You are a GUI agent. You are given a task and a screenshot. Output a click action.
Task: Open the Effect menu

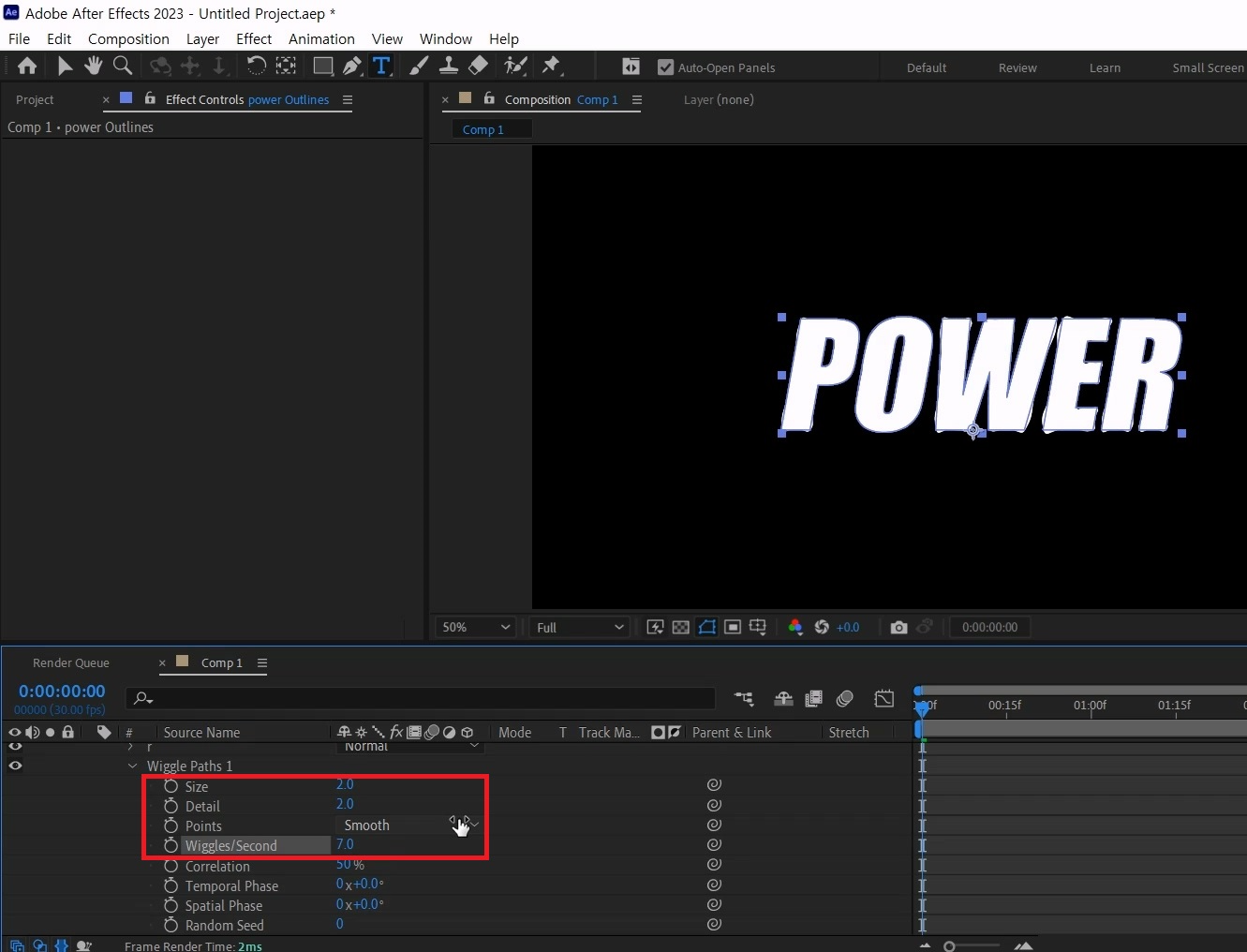click(x=254, y=38)
